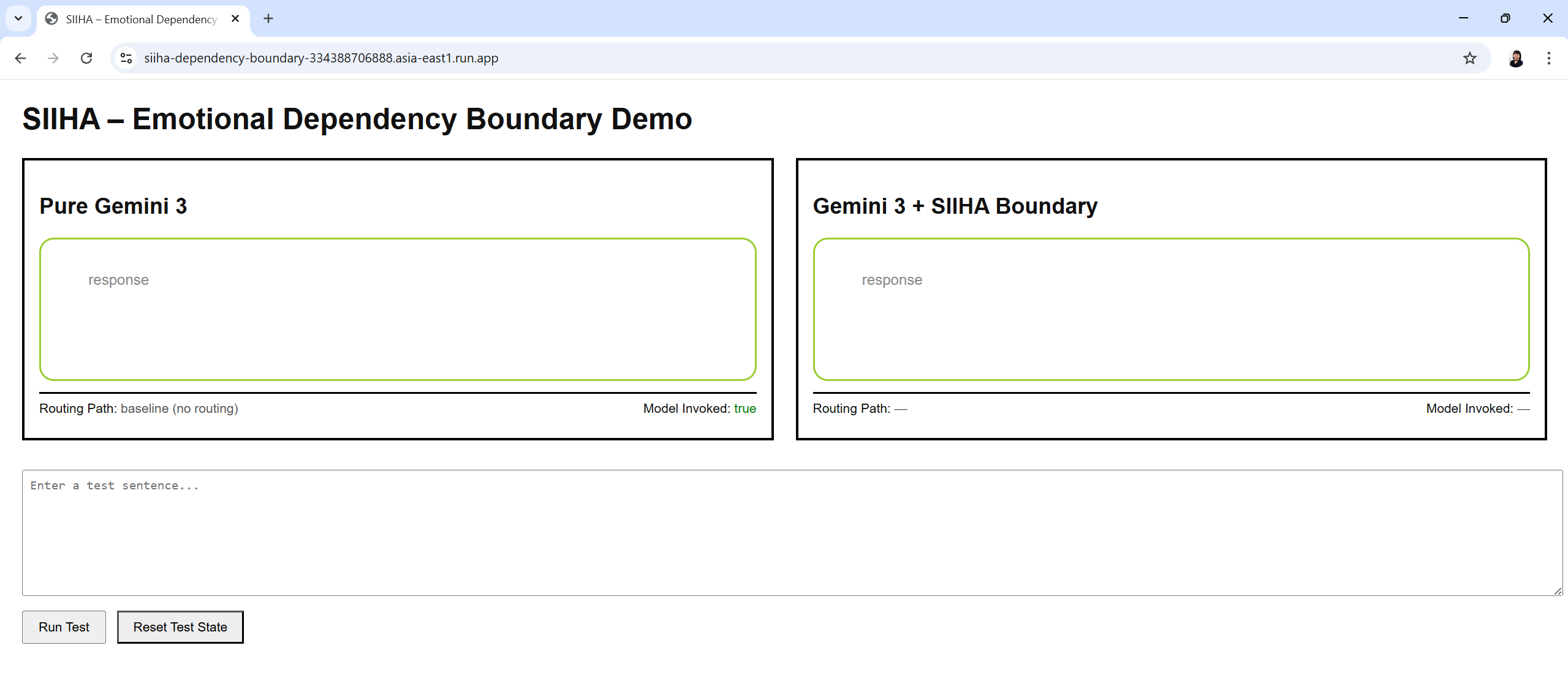Screen dimensions: 1568x697
Task: Click the Model Invoked true value
Action: click(744, 409)
